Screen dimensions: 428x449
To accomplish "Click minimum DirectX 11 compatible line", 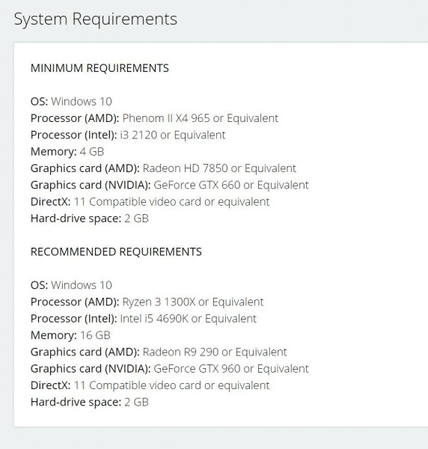I will click(150, 202).
